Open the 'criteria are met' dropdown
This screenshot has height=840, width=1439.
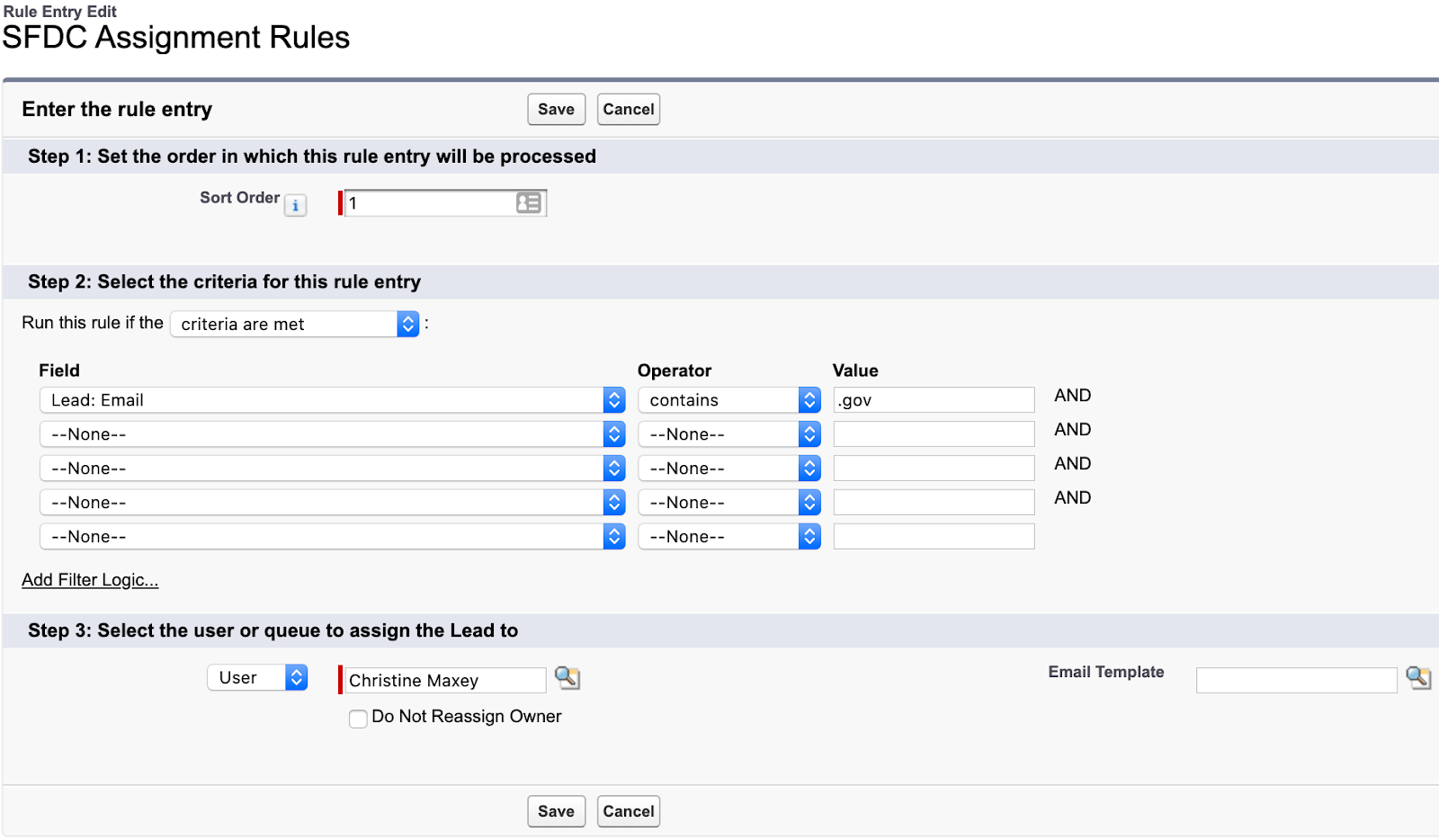click(x=295, y=324)
